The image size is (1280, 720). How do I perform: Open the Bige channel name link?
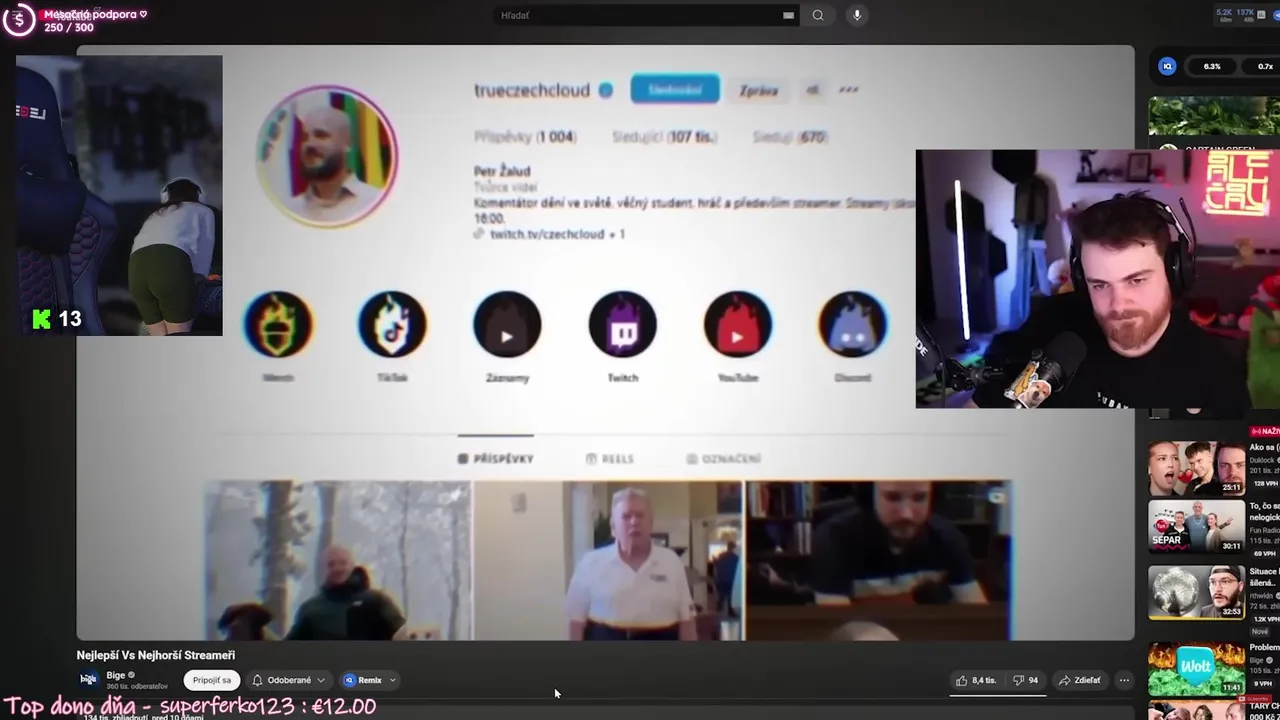[116, 675]
